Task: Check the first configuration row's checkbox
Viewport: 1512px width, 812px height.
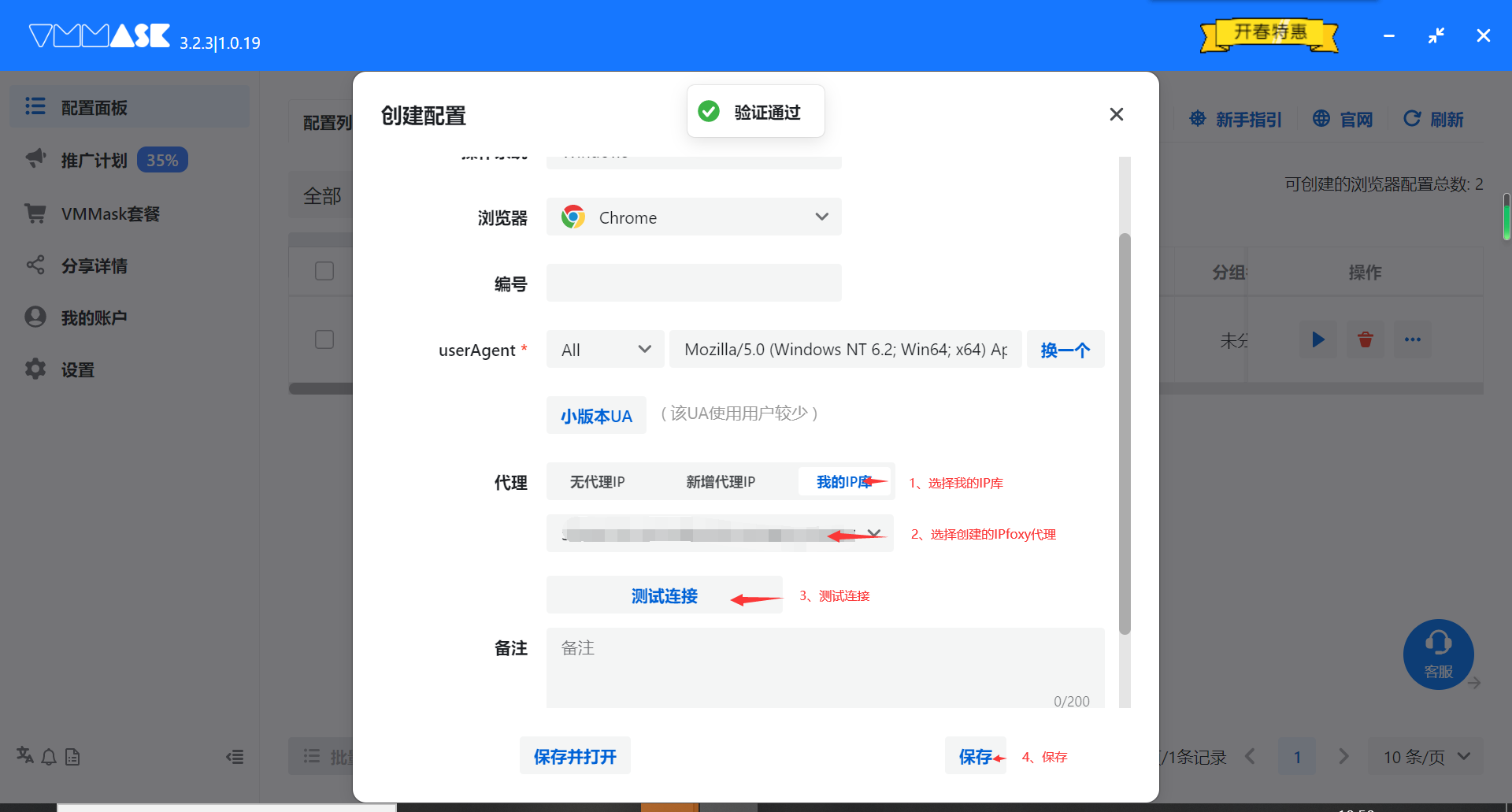Action: [324, 339]
